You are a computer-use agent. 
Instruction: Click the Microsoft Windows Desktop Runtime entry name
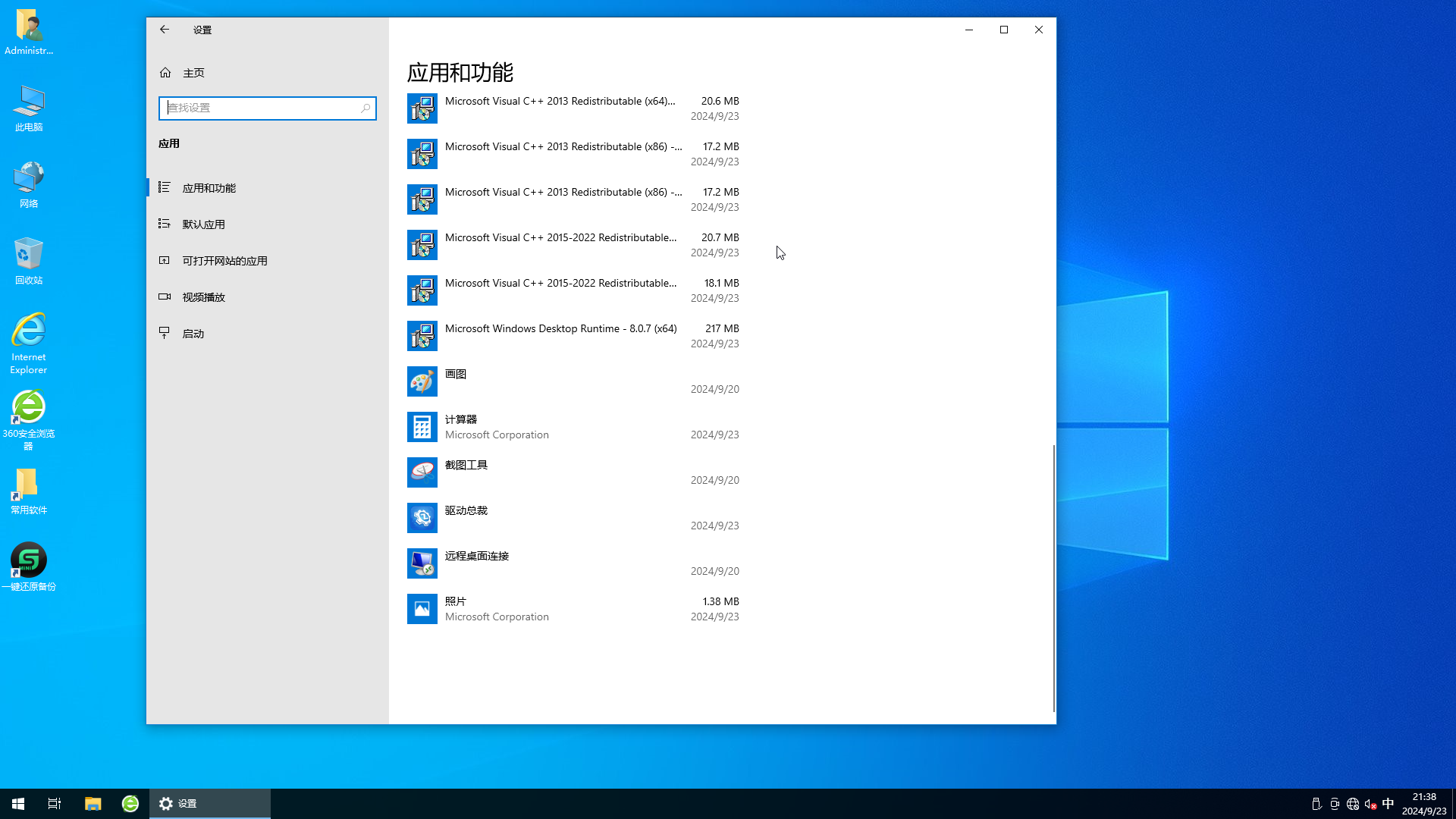point(560,328)
